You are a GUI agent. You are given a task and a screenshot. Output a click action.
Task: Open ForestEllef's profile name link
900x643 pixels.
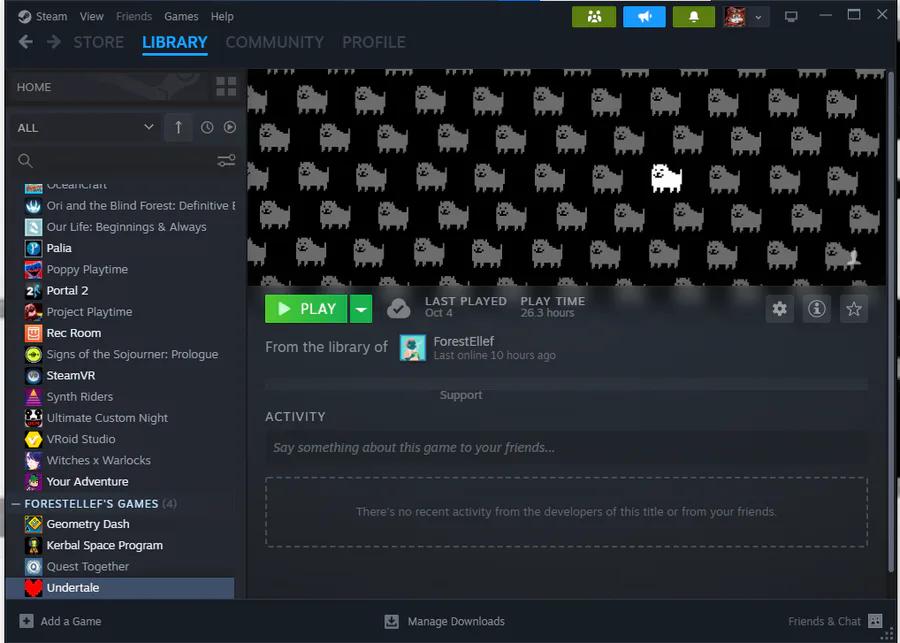coord(464,341)
